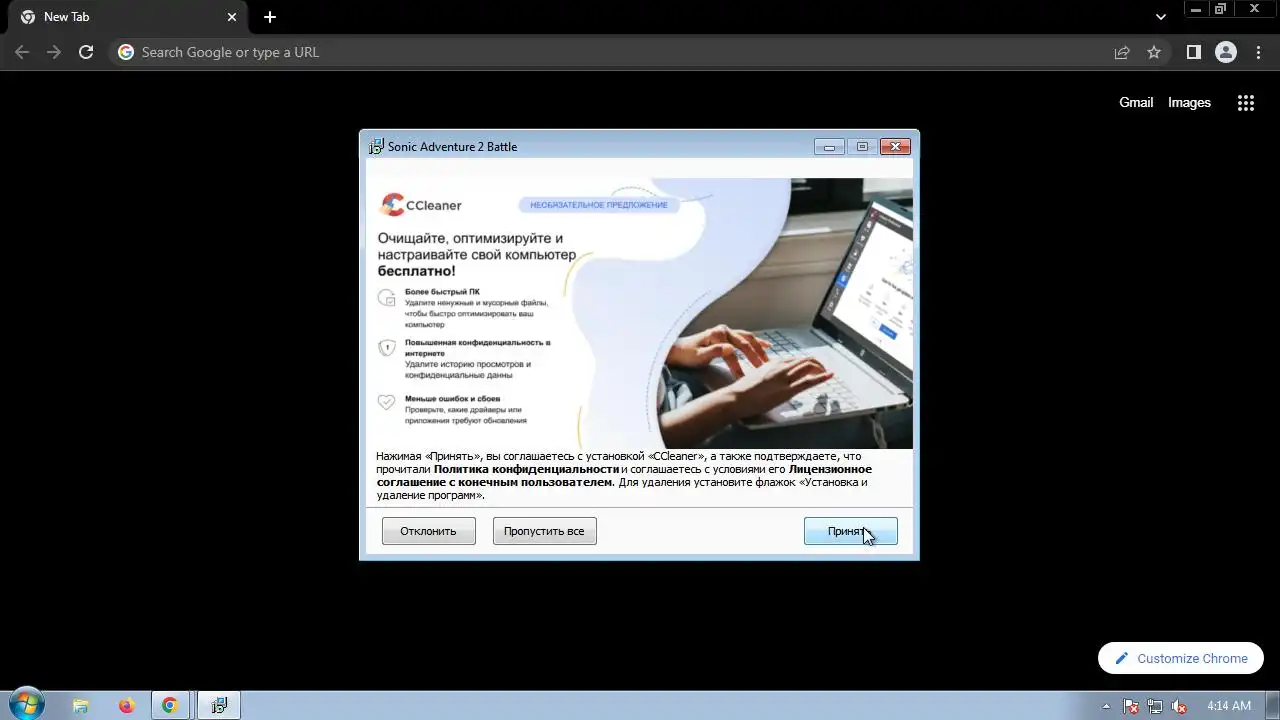
Task: Reload the Chrome page
Action: 86,52
